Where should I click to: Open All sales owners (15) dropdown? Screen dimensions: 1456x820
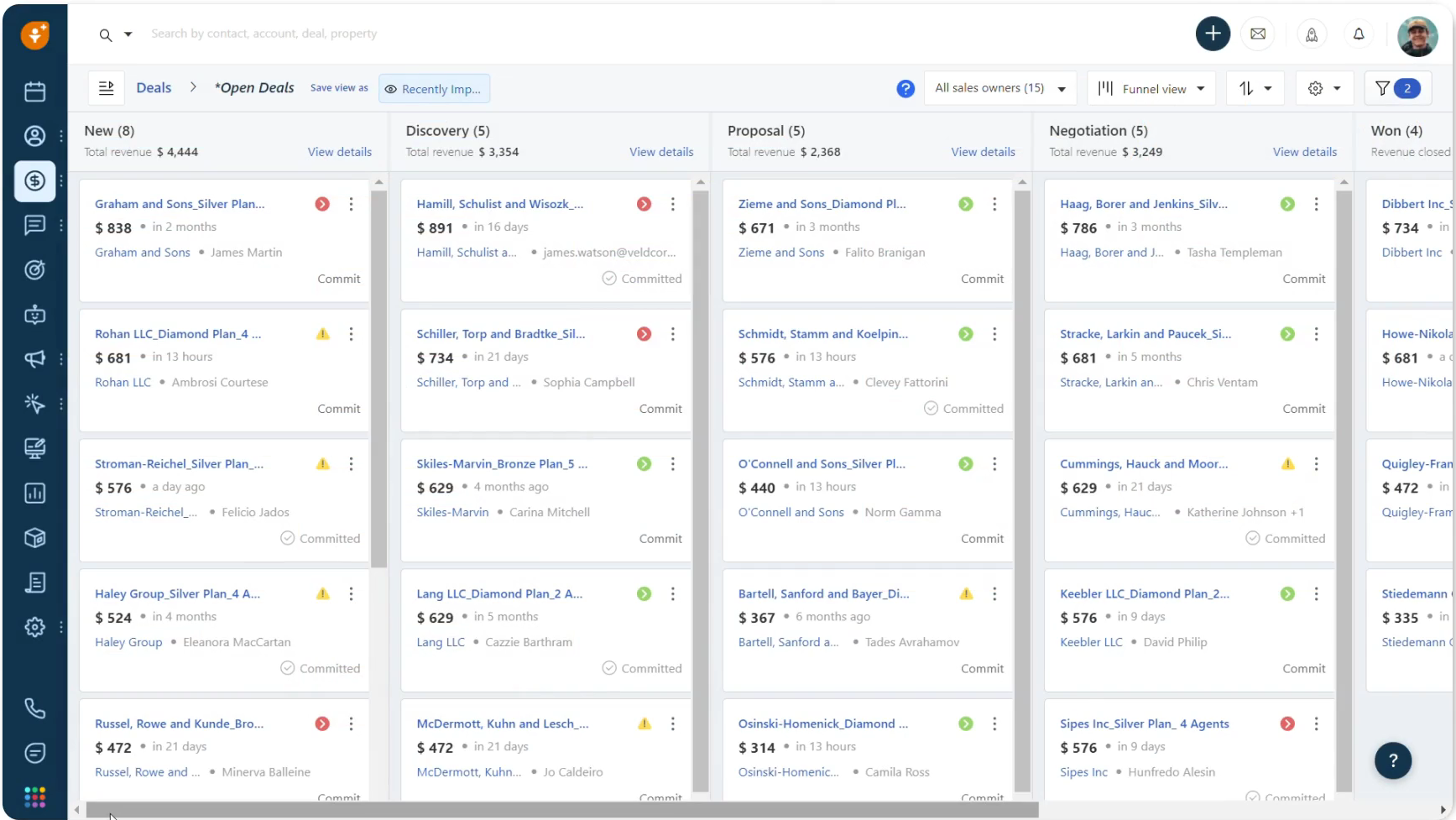click(x=999, y=88)
